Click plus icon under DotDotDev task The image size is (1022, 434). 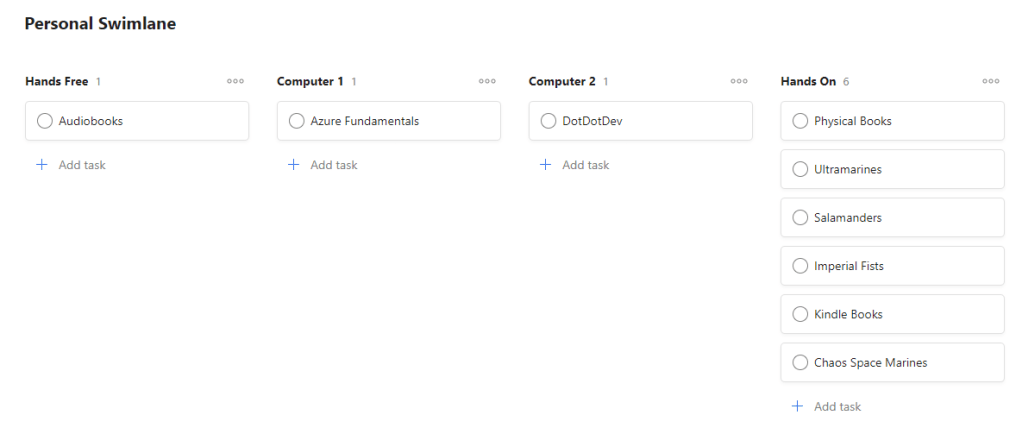(546, 165)
